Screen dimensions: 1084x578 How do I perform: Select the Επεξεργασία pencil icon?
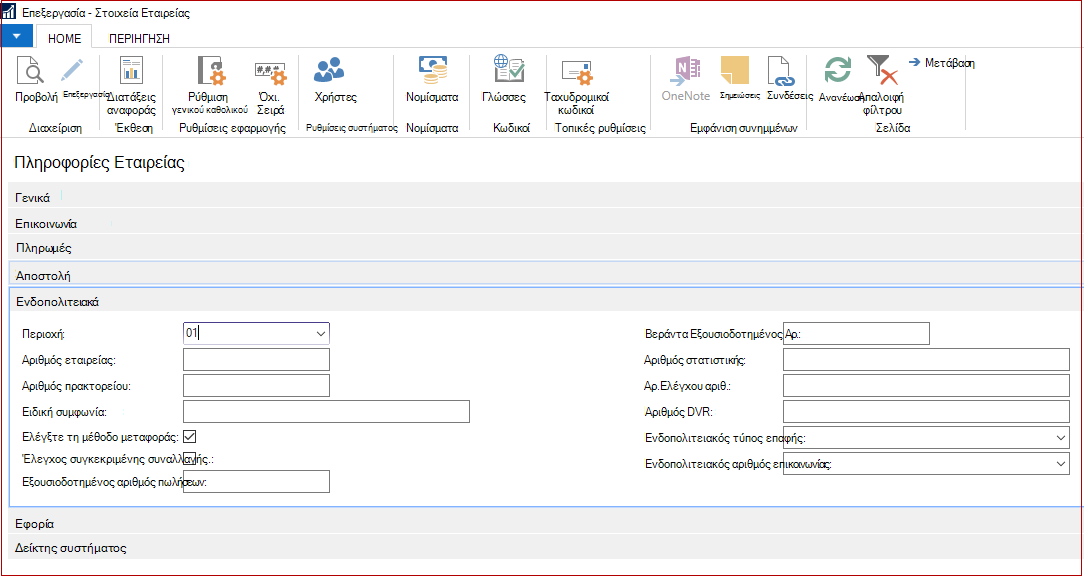pos(71,70)
